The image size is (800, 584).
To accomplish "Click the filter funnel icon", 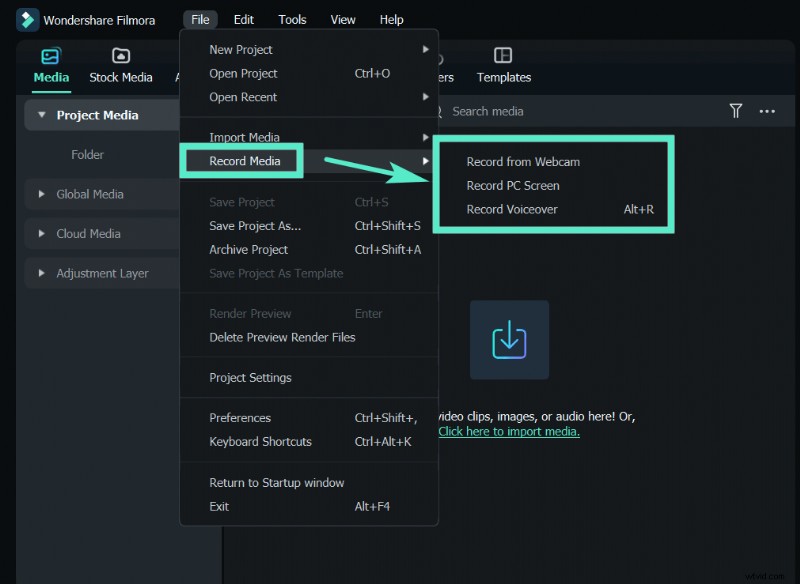I will pyautogui.click(x=736, y=111).
